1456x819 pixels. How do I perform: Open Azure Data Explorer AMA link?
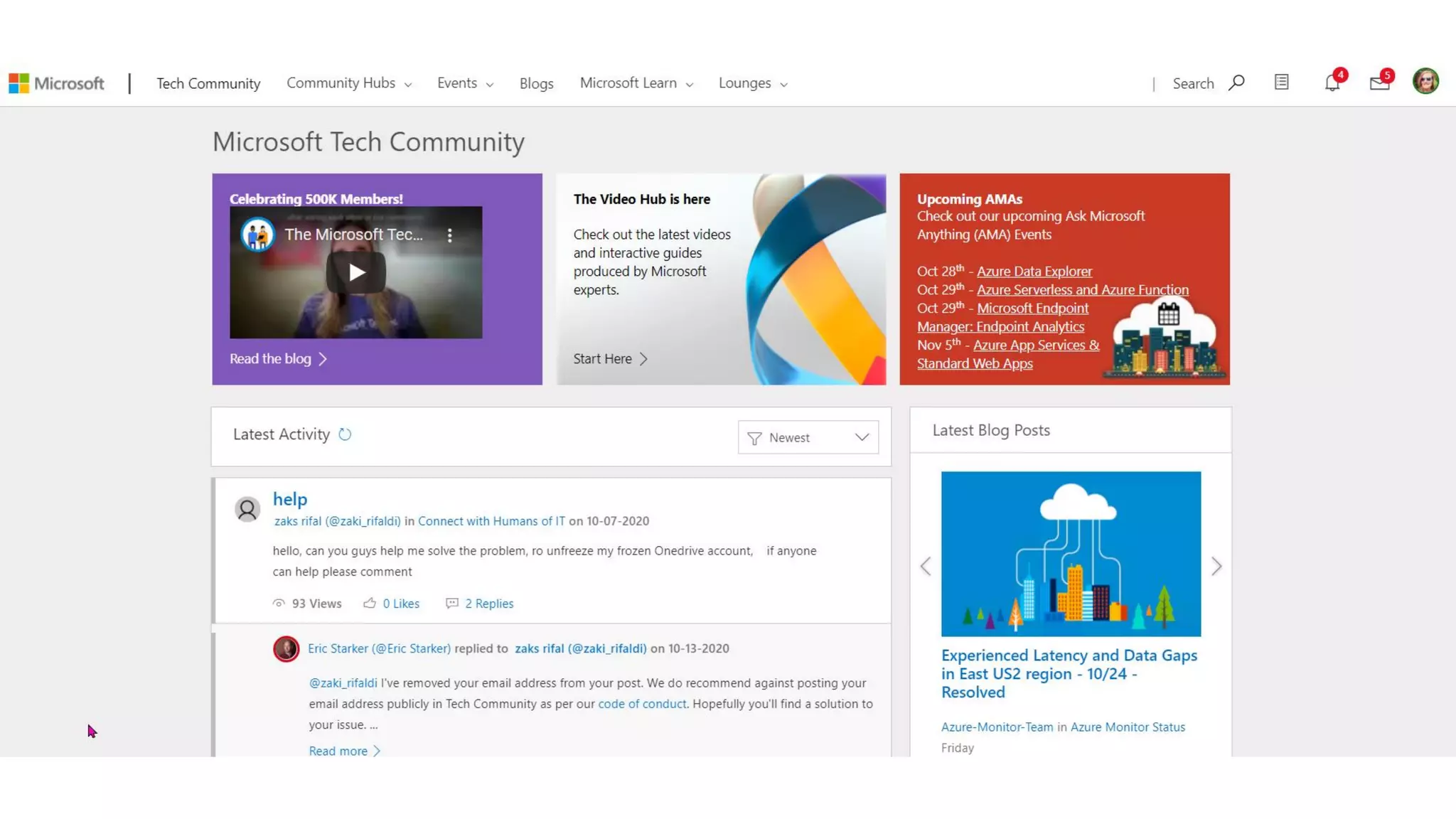1034,272
